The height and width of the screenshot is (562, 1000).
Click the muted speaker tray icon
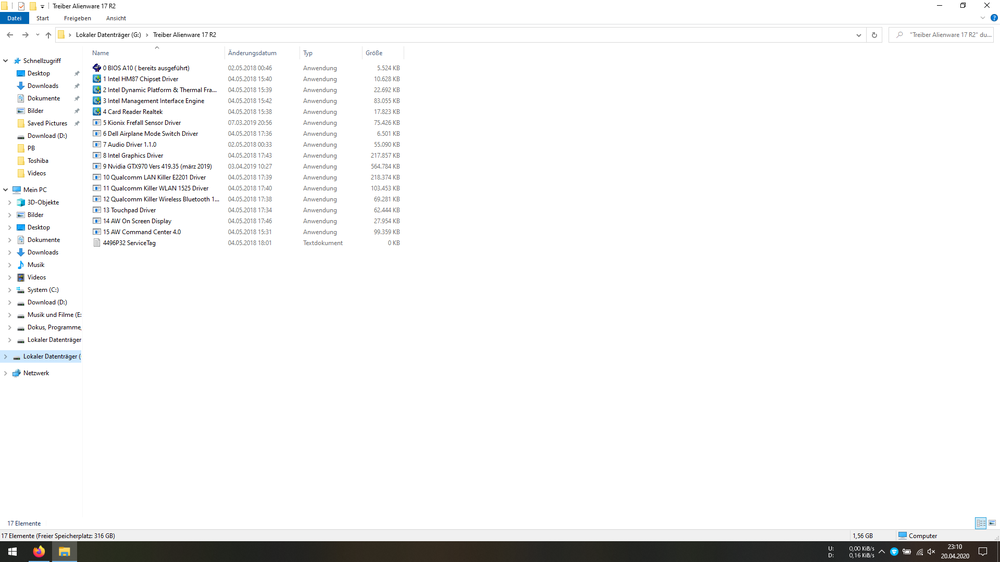pos(931,552)
